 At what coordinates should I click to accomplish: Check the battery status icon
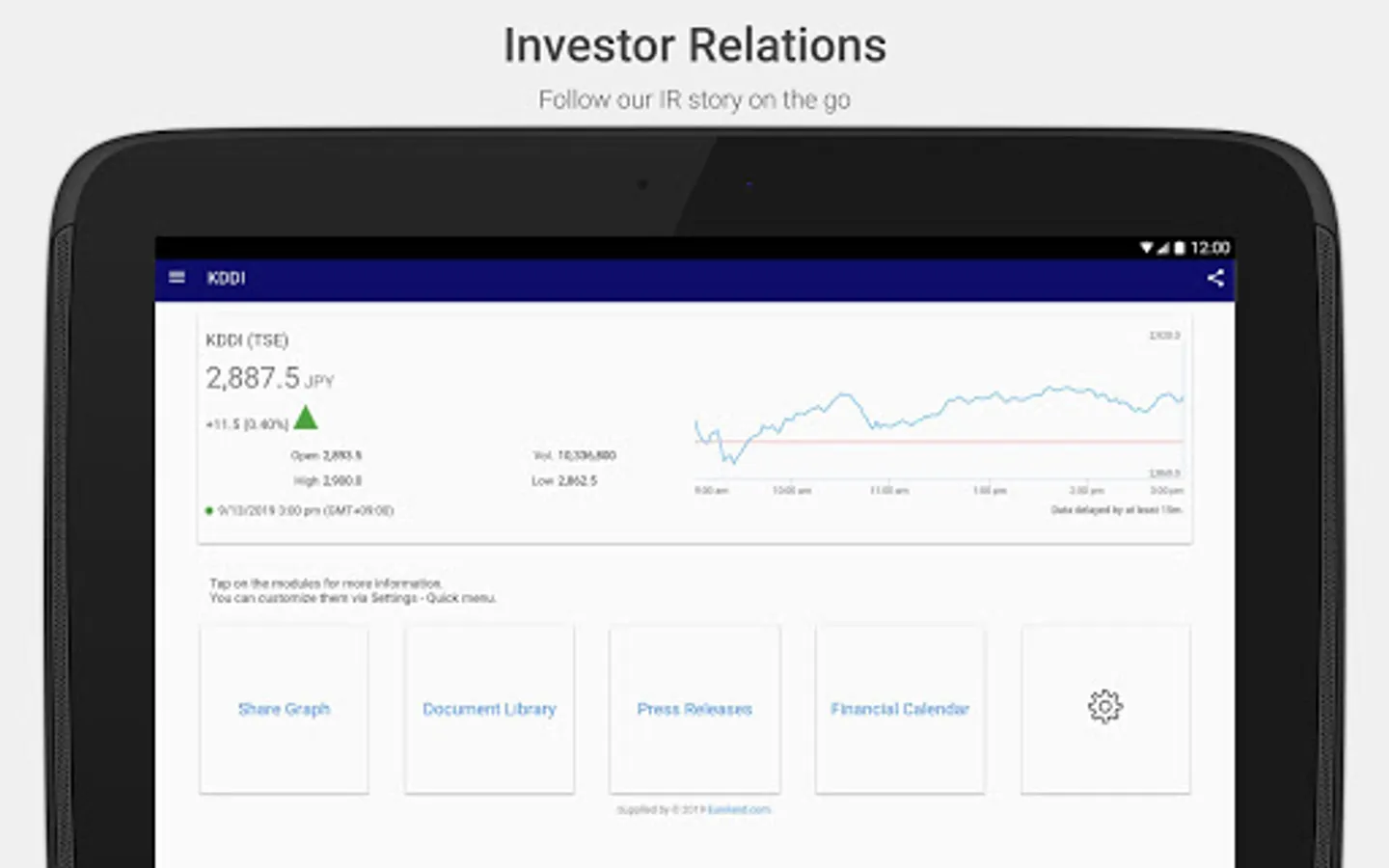click(1179, 248)
